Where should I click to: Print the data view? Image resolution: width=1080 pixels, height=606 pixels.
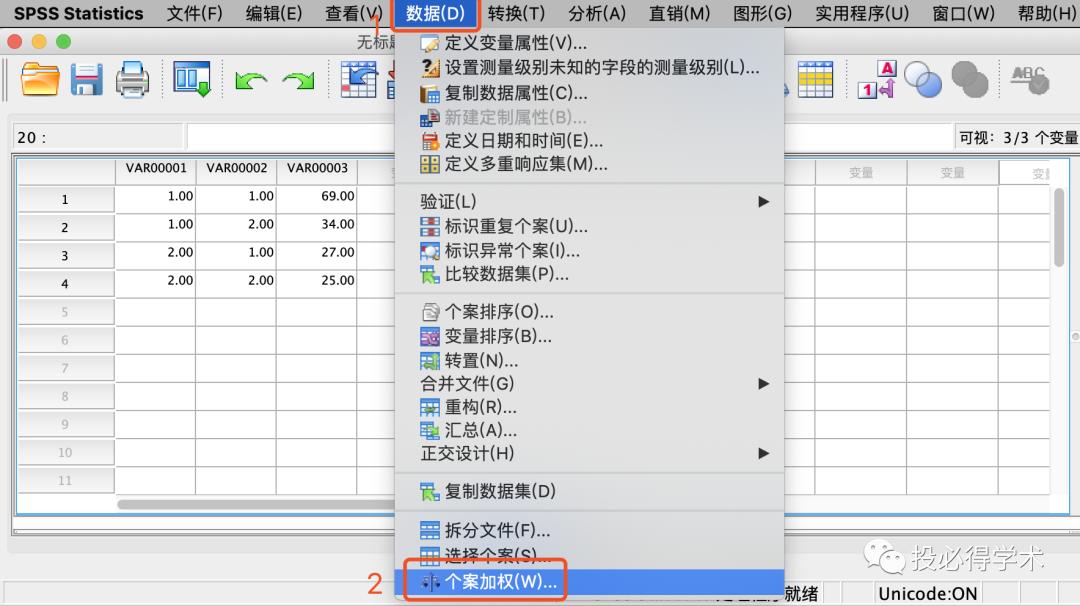coord(132,79)
